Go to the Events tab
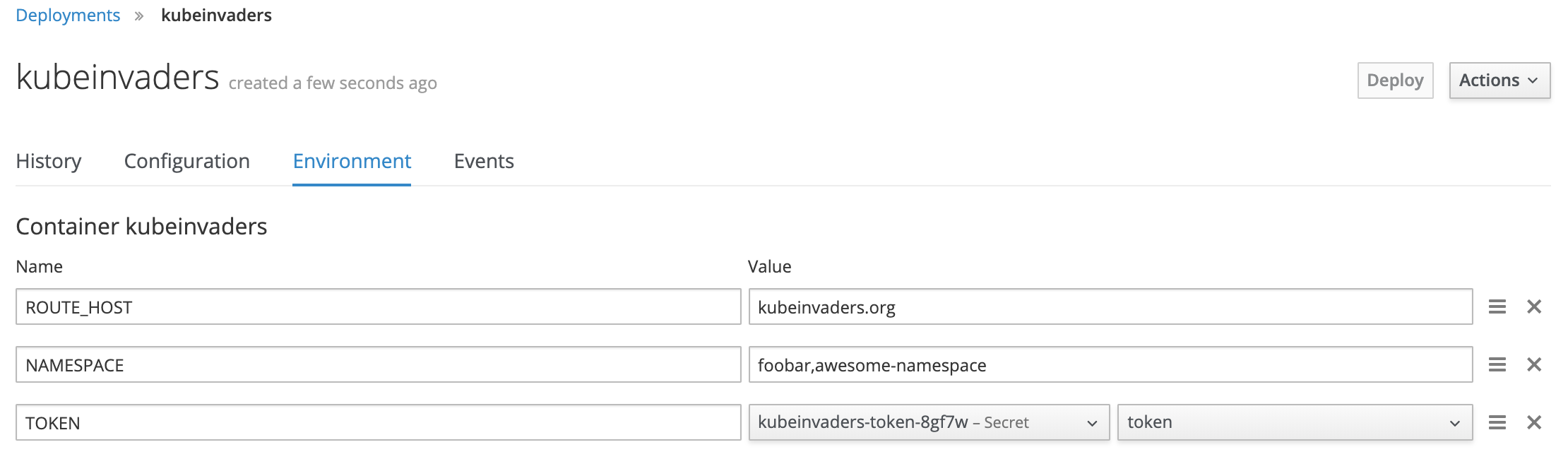The height and width of the screenshot is (459, 1568). 484,161
